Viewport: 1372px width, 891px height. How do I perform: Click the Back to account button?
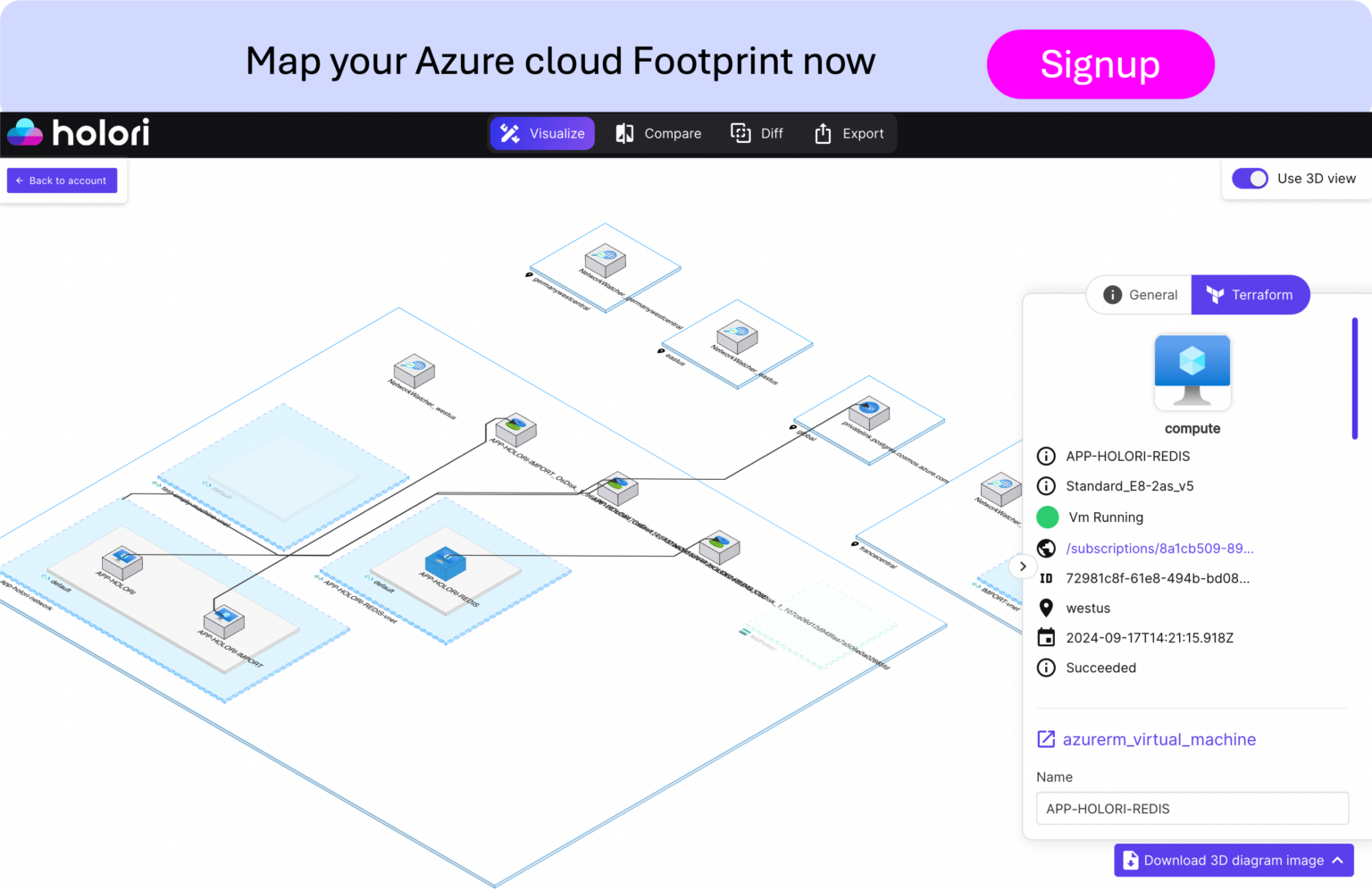pyautogui.click(x=62, y=180)
